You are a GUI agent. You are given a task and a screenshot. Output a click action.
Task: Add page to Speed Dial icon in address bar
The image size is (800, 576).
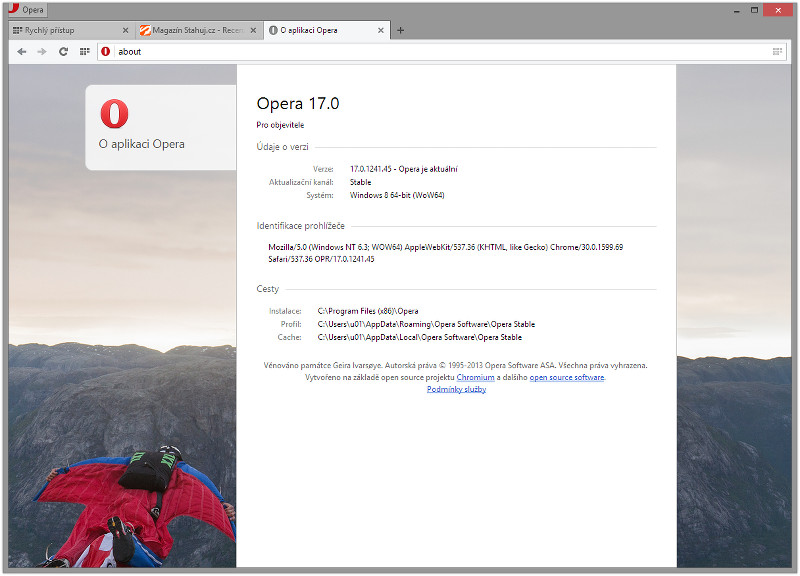(777, 52)
